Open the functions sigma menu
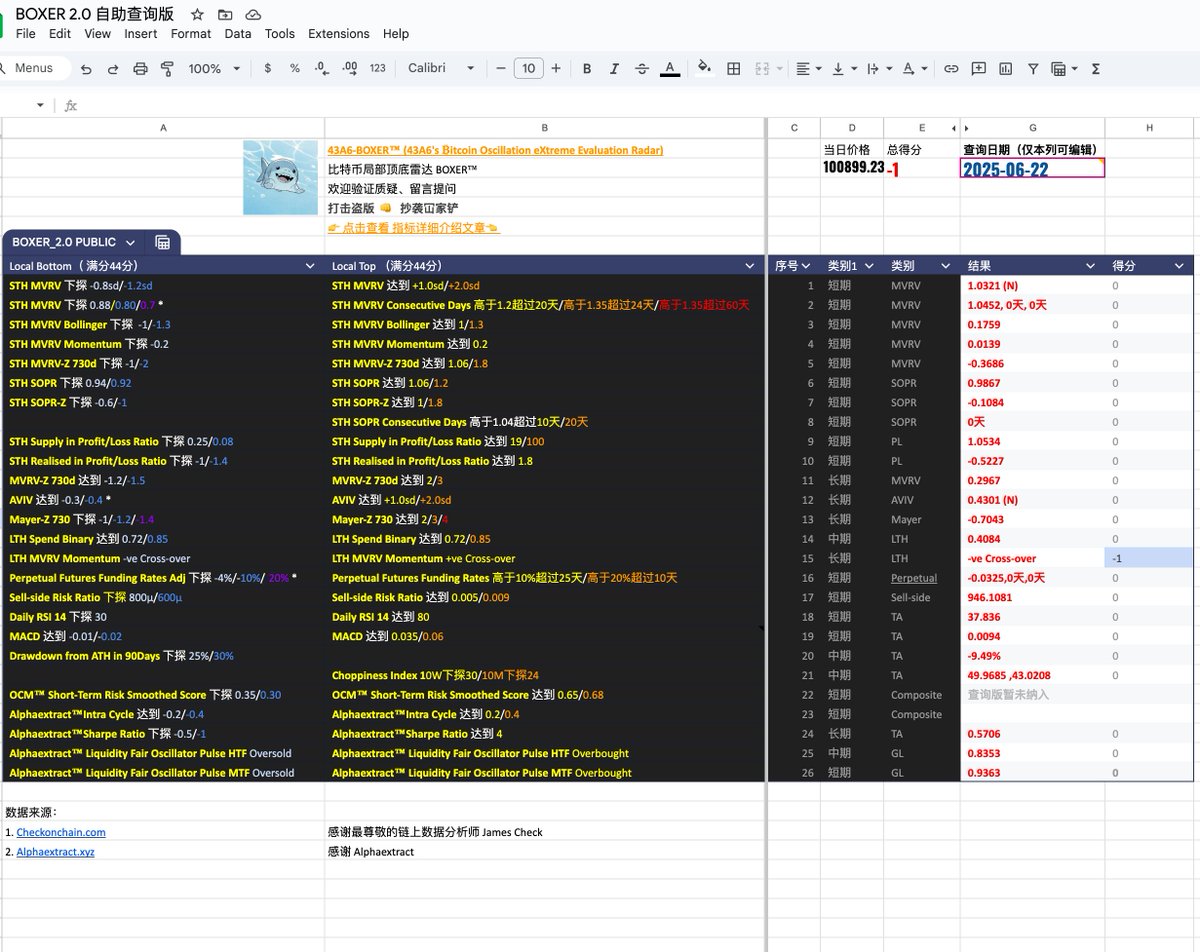1200x952 pixels. [x=1095, y=69]
